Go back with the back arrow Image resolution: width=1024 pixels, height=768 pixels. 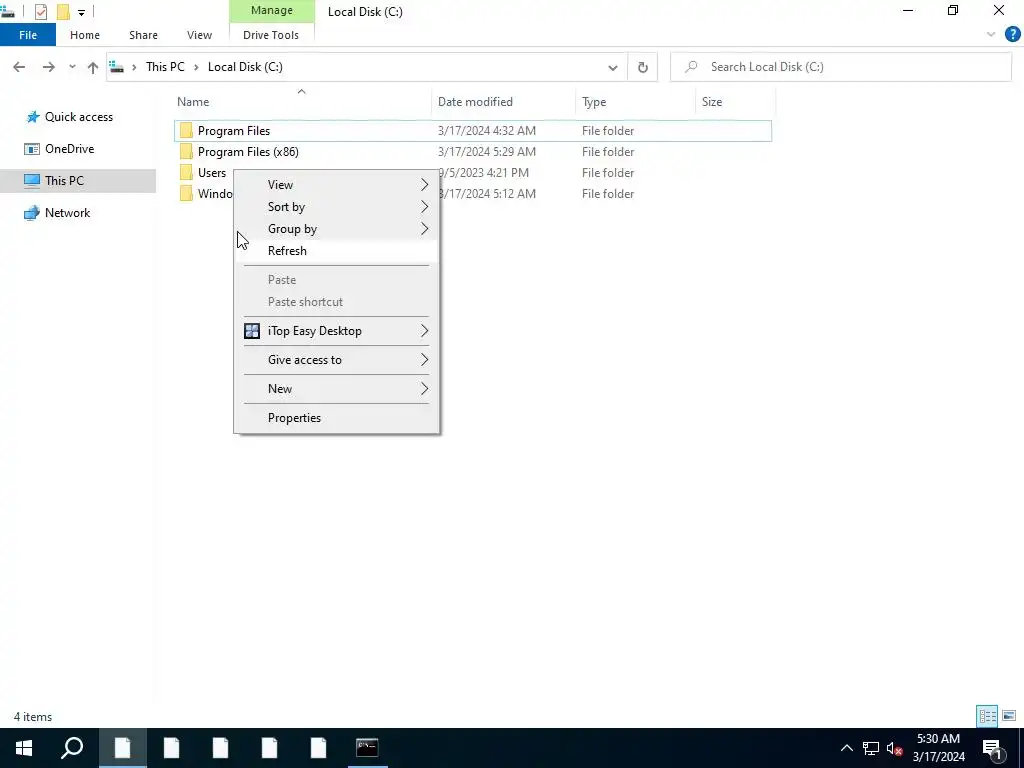click(19, 67)
